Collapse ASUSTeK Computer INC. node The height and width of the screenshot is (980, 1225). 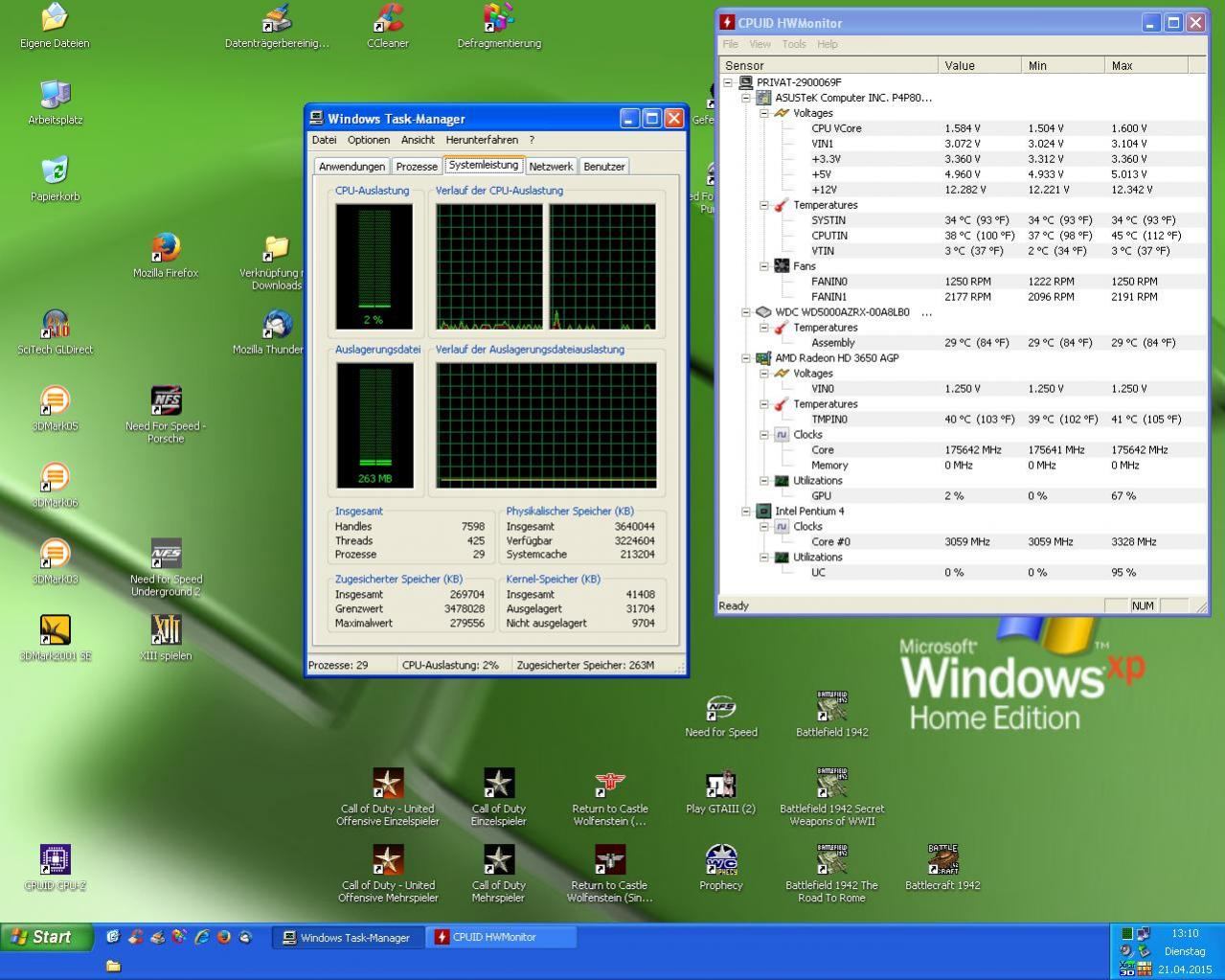(746, 98)
